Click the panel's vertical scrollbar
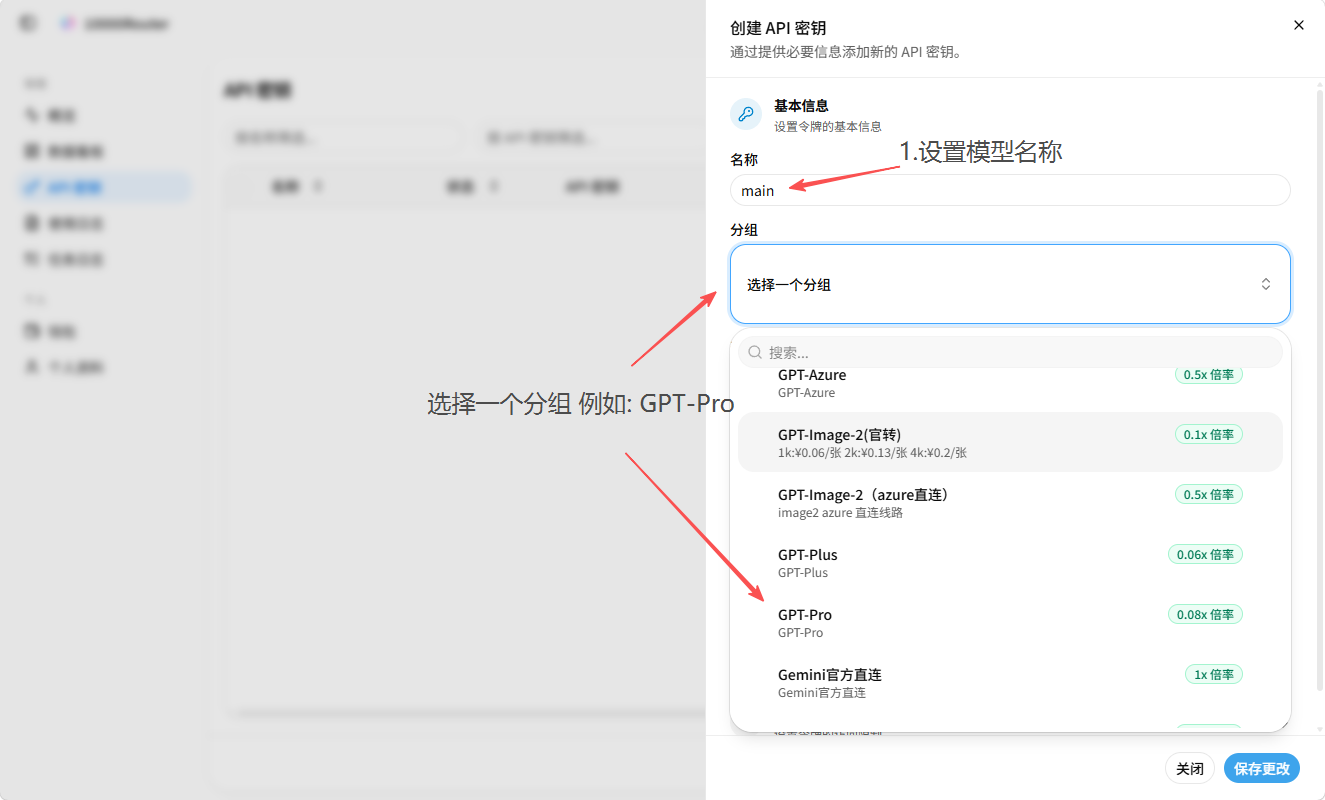This screenshot has height=800, width=1325. pos(1319,390)
